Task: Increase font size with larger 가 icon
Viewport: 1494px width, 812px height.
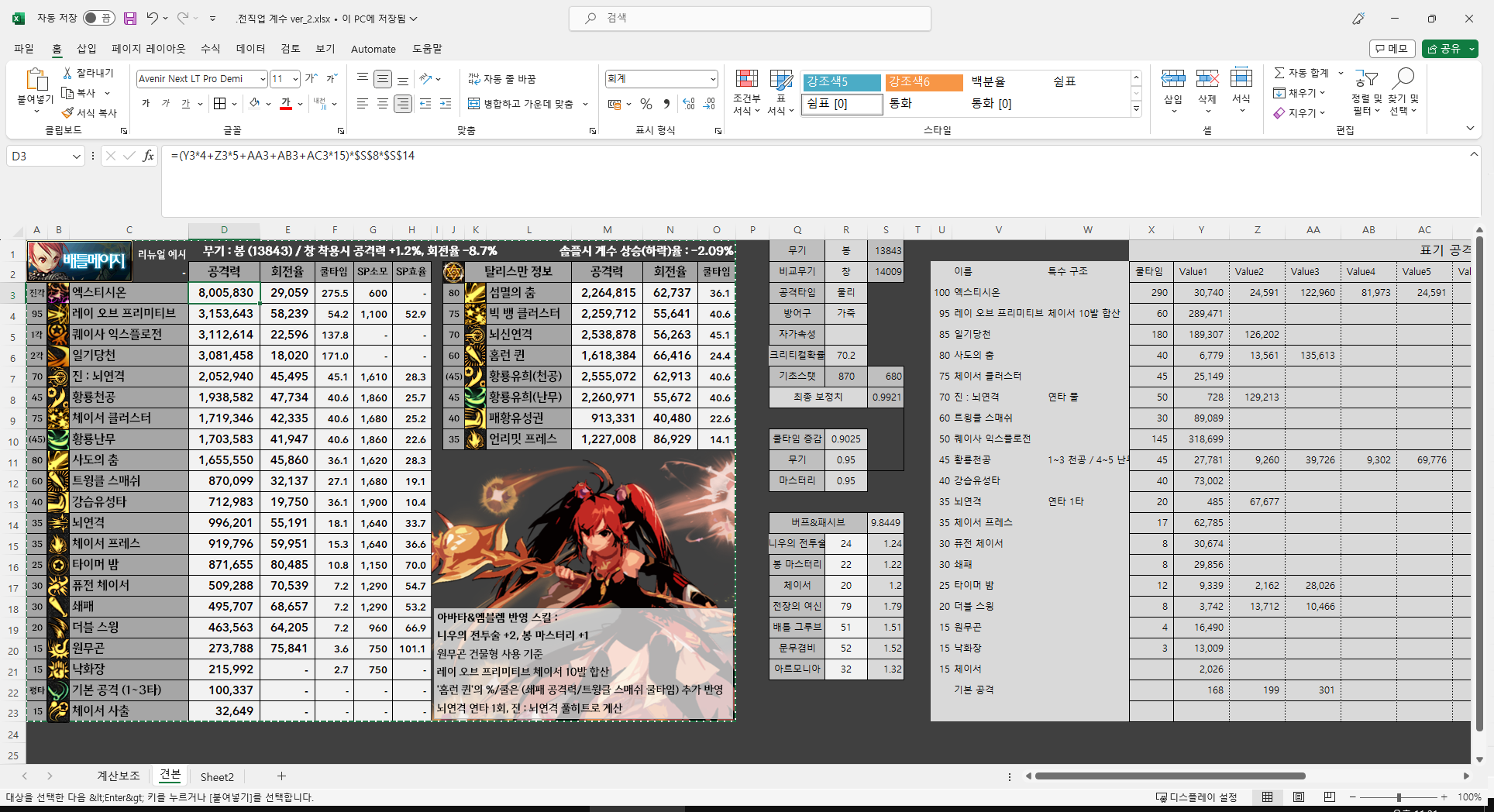Action: click(x=311, y=78)
